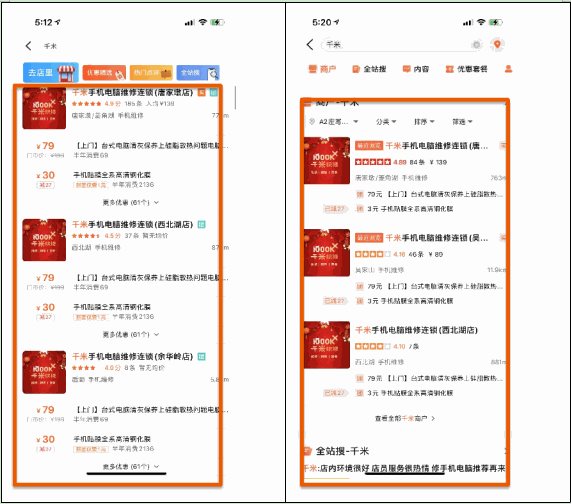Click the group-buy tag before 79元 in first right listing
Image resolution: width=571 pixels, height=504 pixels.
pos(359,194)
